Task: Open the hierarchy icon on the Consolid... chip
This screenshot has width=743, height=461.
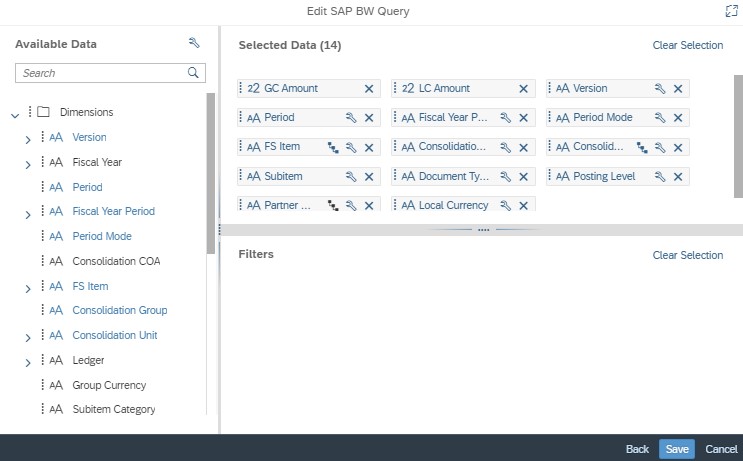Action: [x=642, y=147]
